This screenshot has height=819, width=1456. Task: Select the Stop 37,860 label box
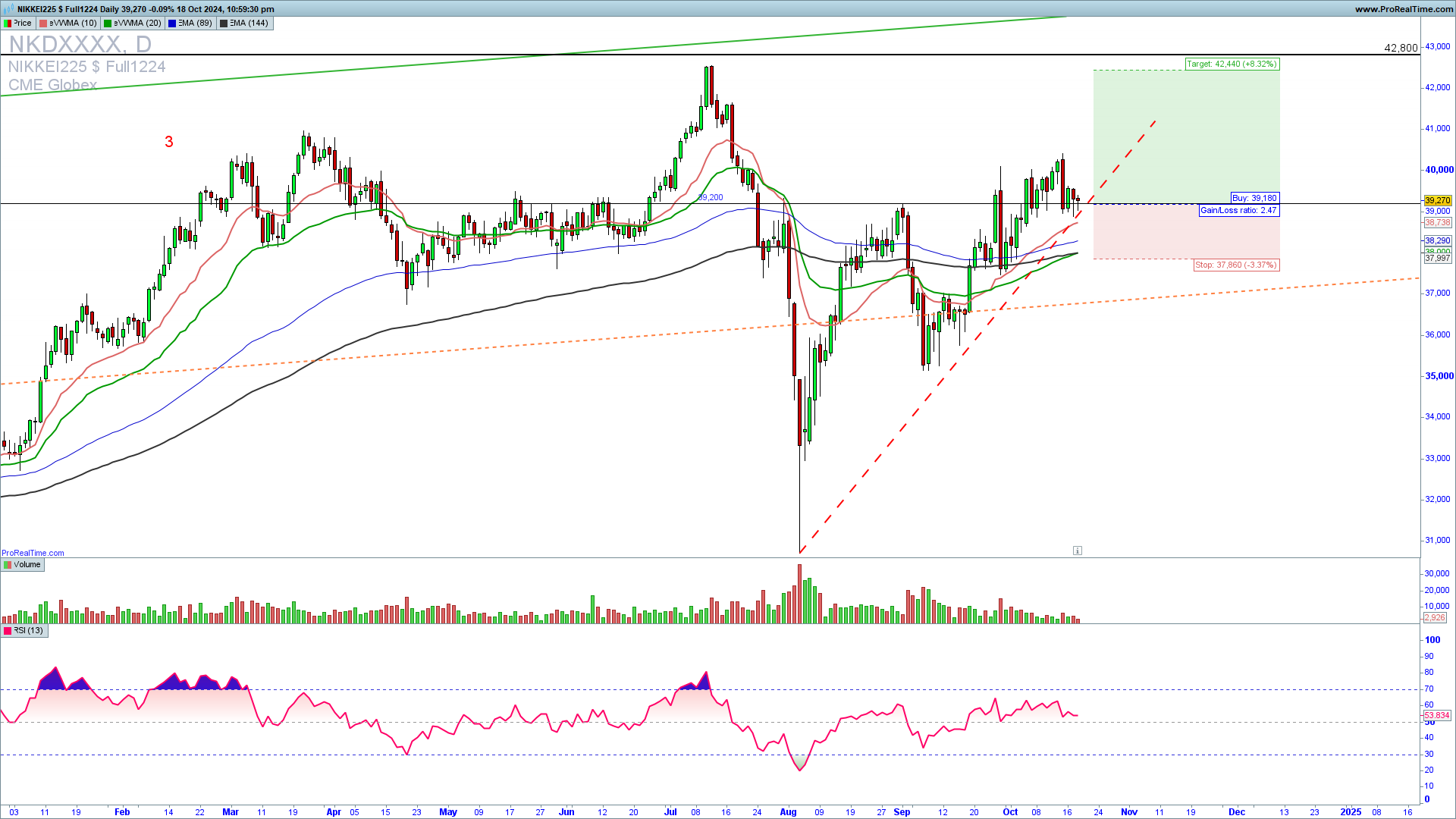click(1237, 265)
